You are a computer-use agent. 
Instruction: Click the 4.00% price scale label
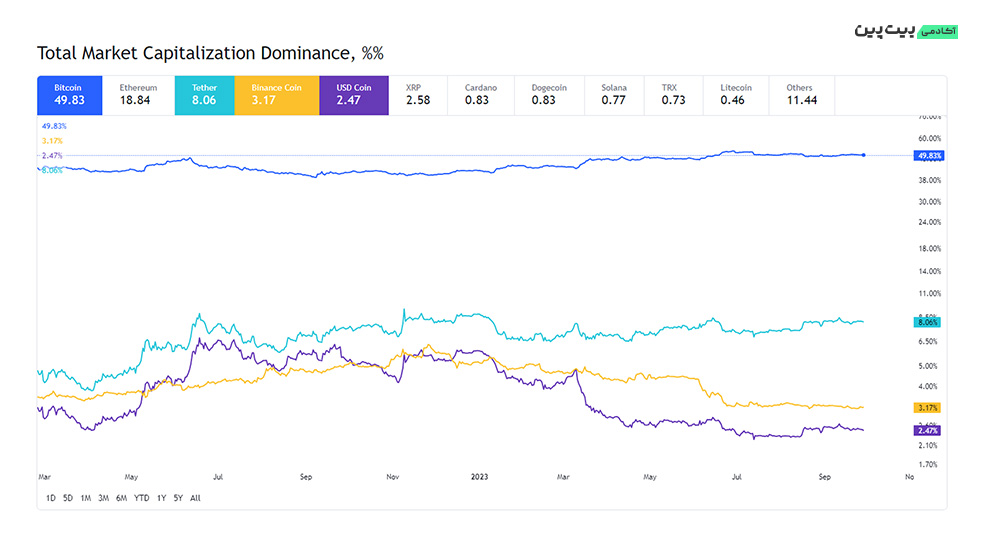click(928, 386)
